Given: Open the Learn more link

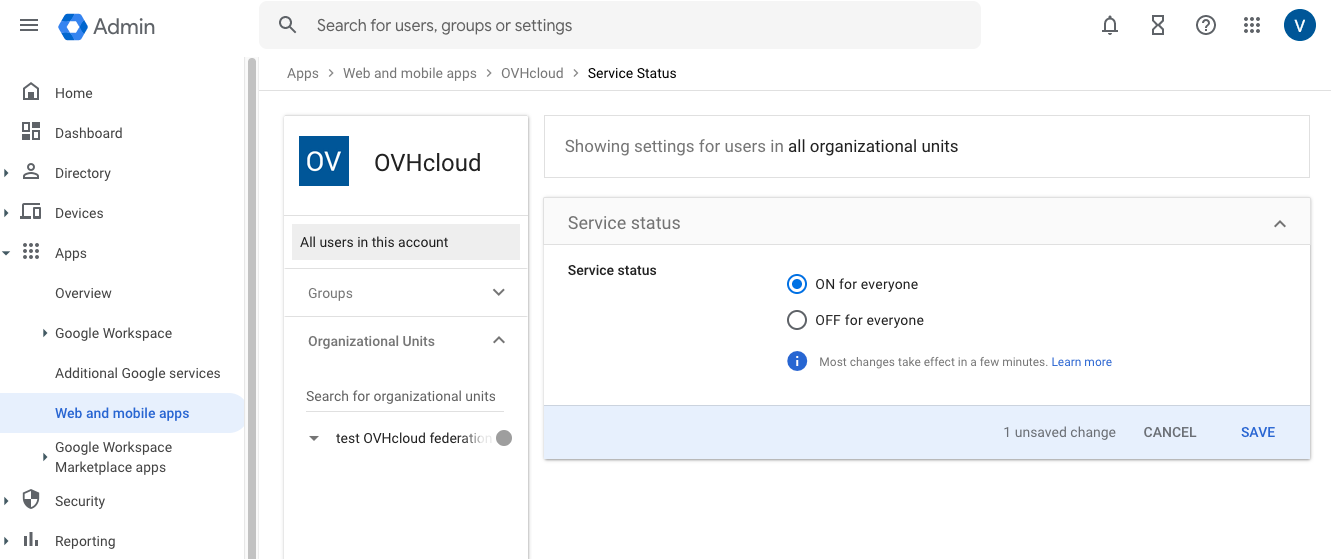Looking at the screenshot, I should (x=1081, y=362).
